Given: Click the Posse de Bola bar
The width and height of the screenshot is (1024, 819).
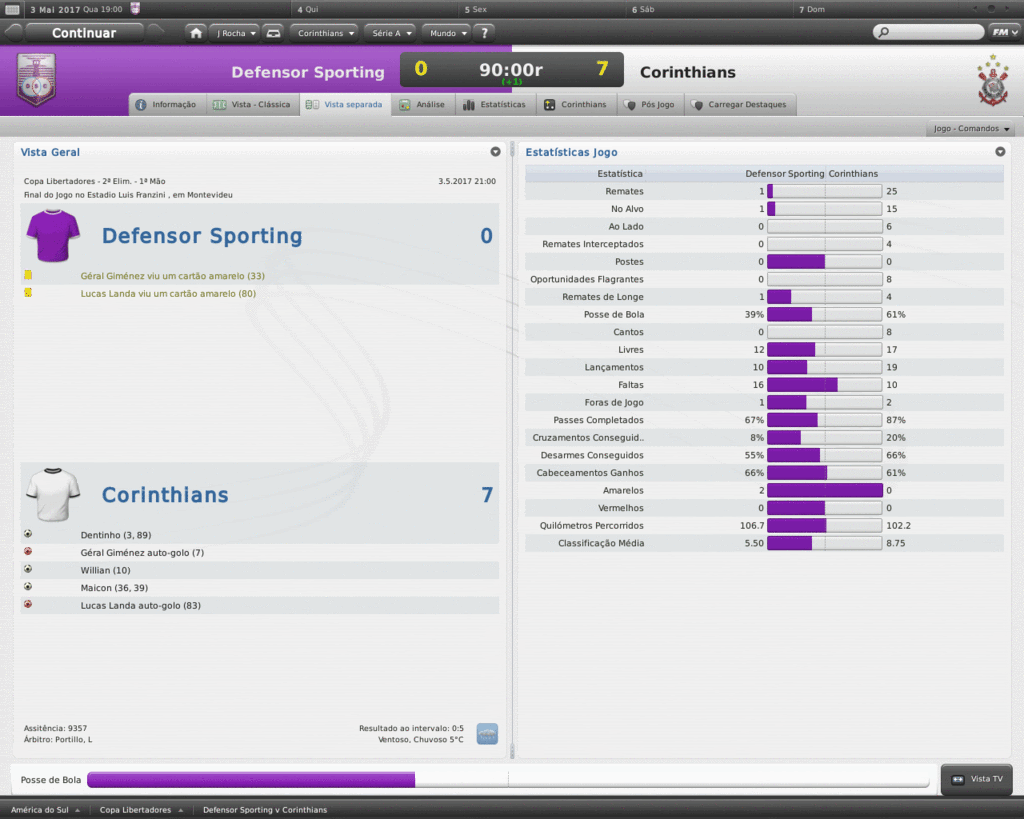Looking at the screenshot, I should point(507,779).
